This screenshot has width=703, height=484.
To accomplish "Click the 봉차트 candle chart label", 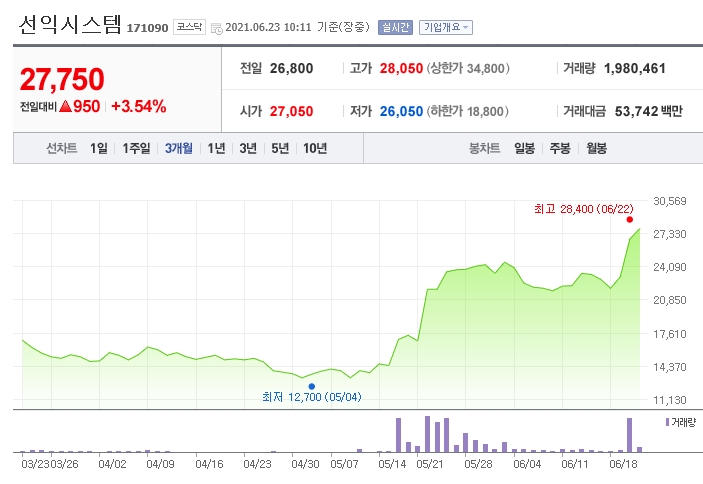I will [484, 148].
